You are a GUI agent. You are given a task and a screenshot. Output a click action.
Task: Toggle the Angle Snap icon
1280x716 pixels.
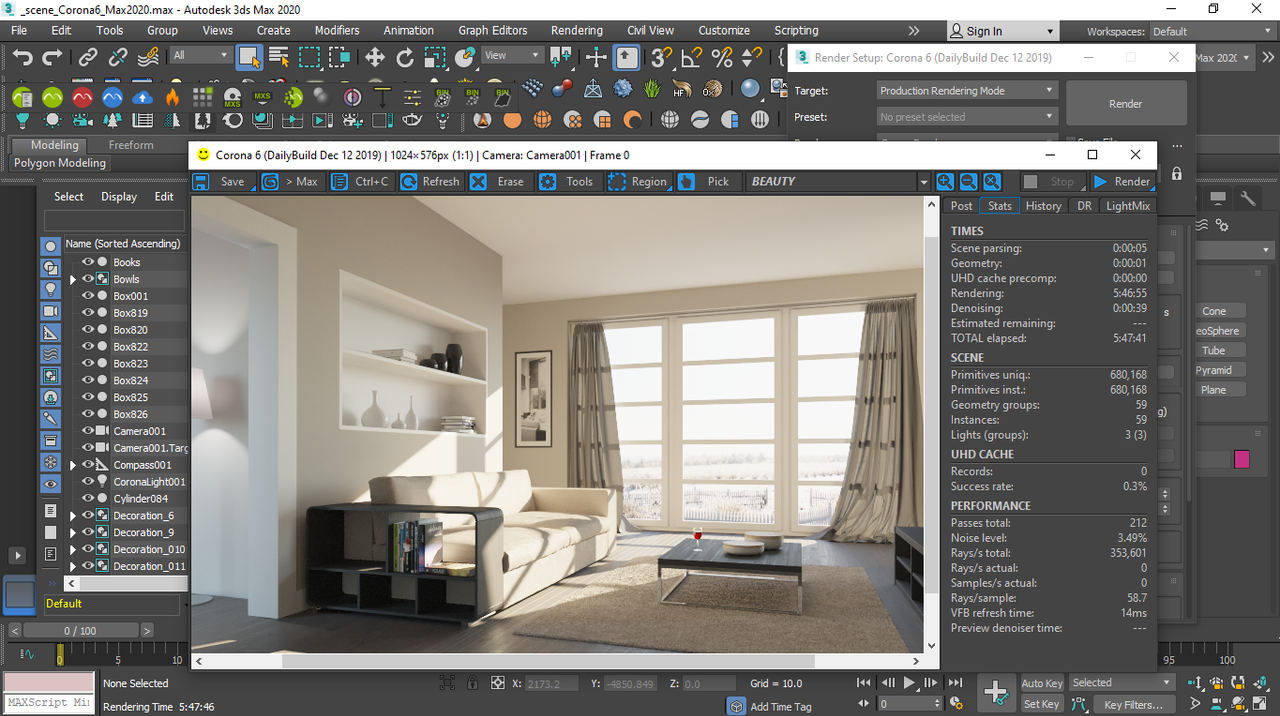(x=690, y=57)
